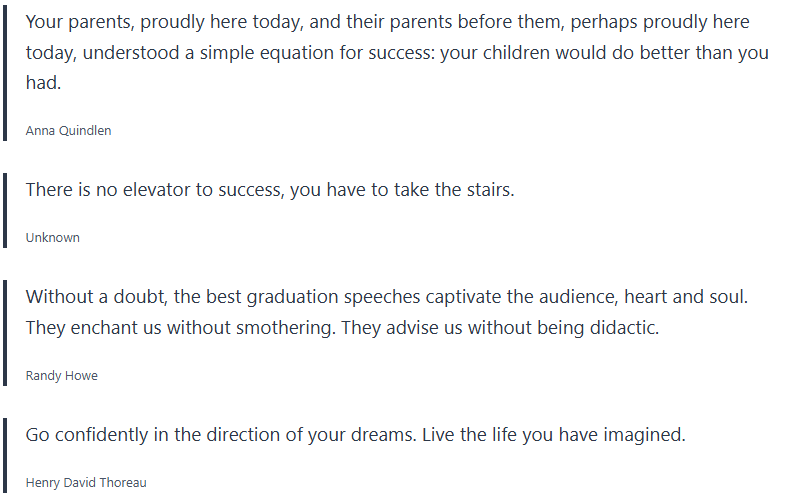The height and width of the screenshot is (499, 809).
Task: Click the quote about no elevator to success
Action: pyautogui.click(x=269, y=189)
